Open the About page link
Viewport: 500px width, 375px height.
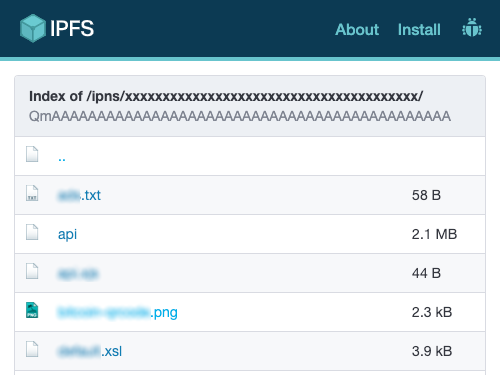pos(357,30)
